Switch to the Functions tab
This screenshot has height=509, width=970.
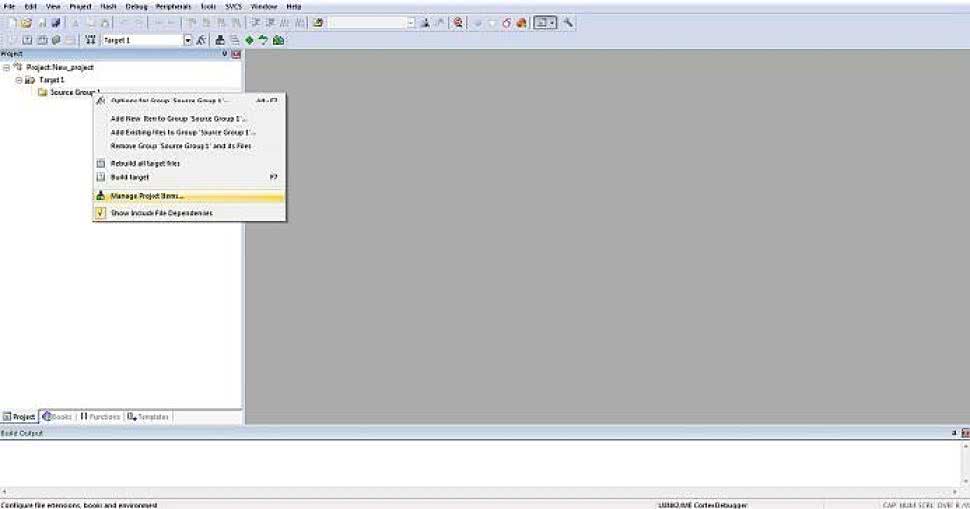[100, 416]
